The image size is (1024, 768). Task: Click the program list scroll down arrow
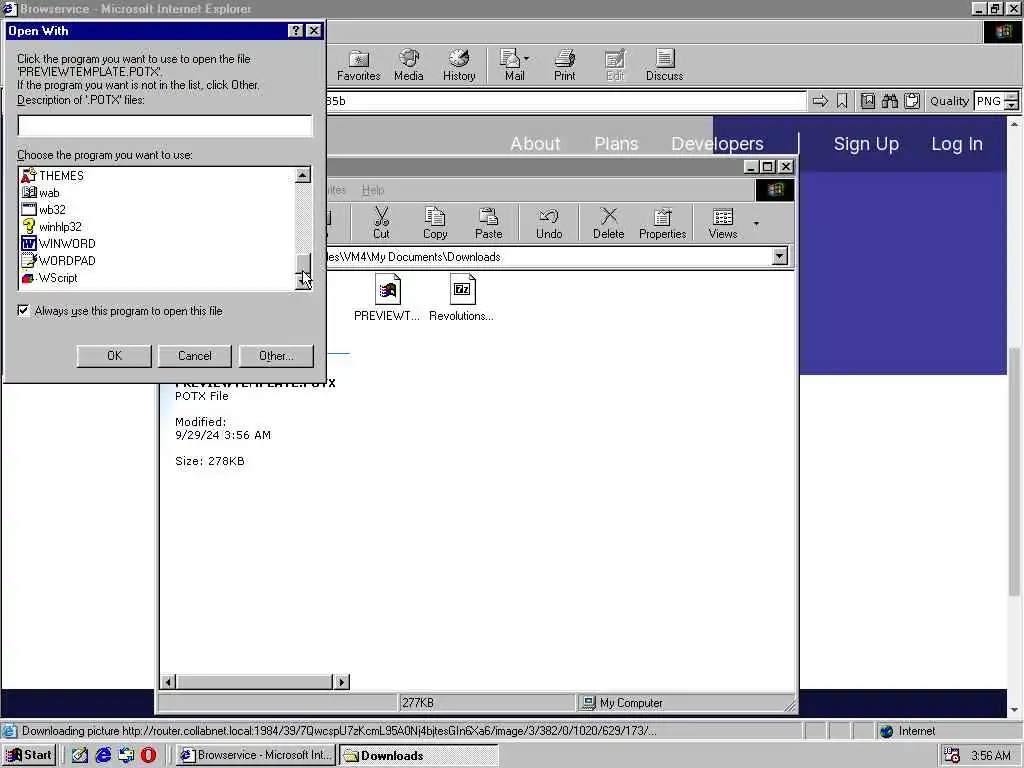[x=303, y=282]
